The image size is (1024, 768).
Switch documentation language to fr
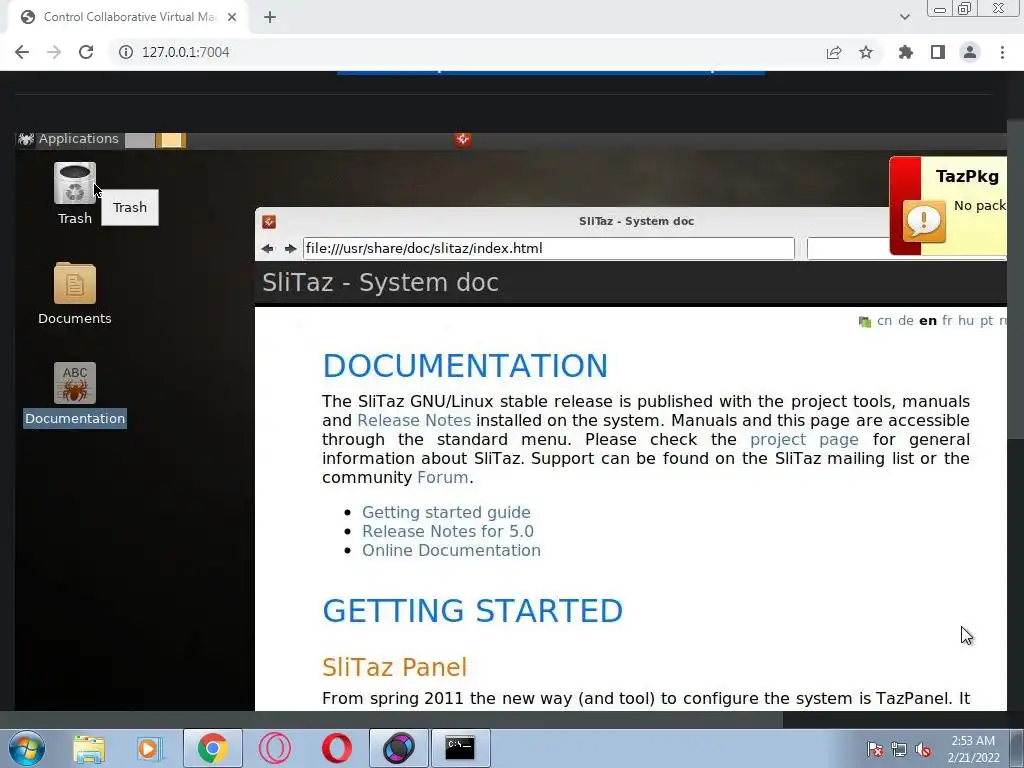coord(947,321)
